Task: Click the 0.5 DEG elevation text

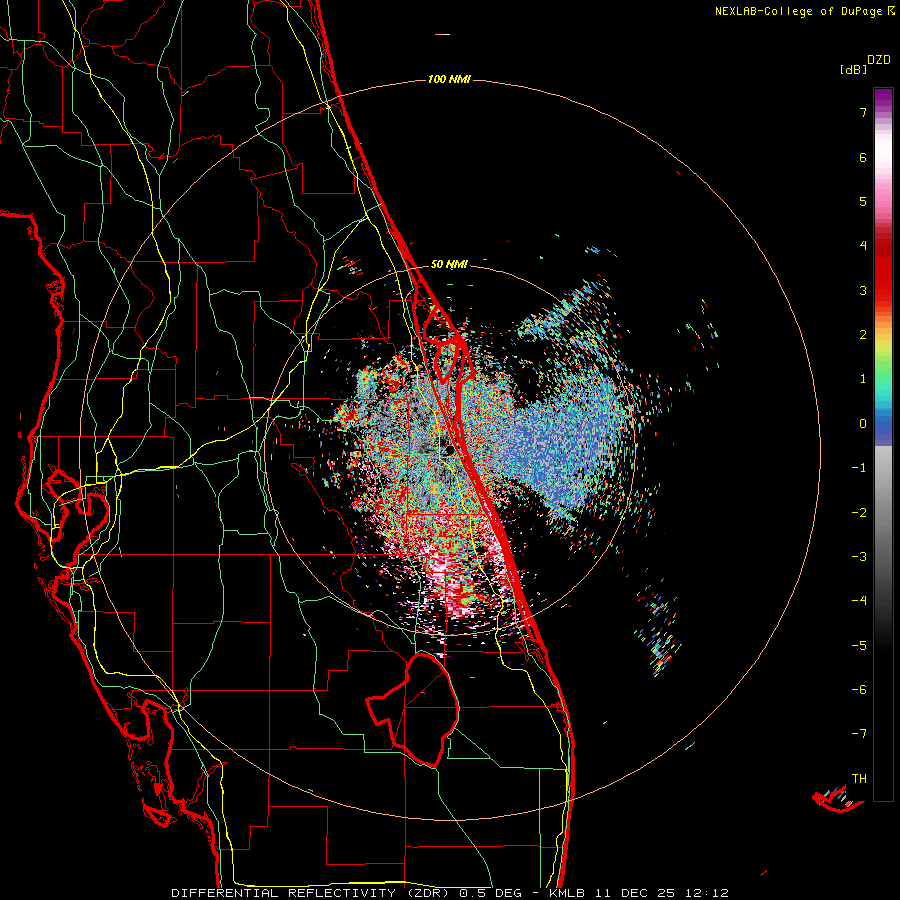Action: click(x=492, y=893)
